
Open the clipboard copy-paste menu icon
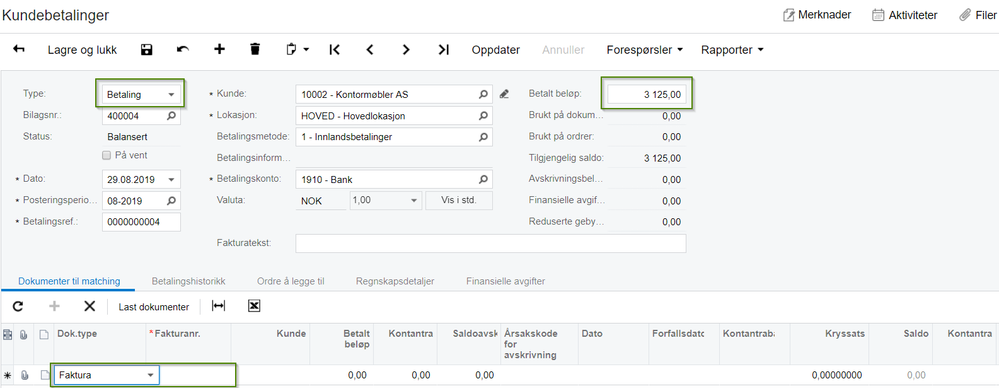pyautogui.click(x=297, y=50)
